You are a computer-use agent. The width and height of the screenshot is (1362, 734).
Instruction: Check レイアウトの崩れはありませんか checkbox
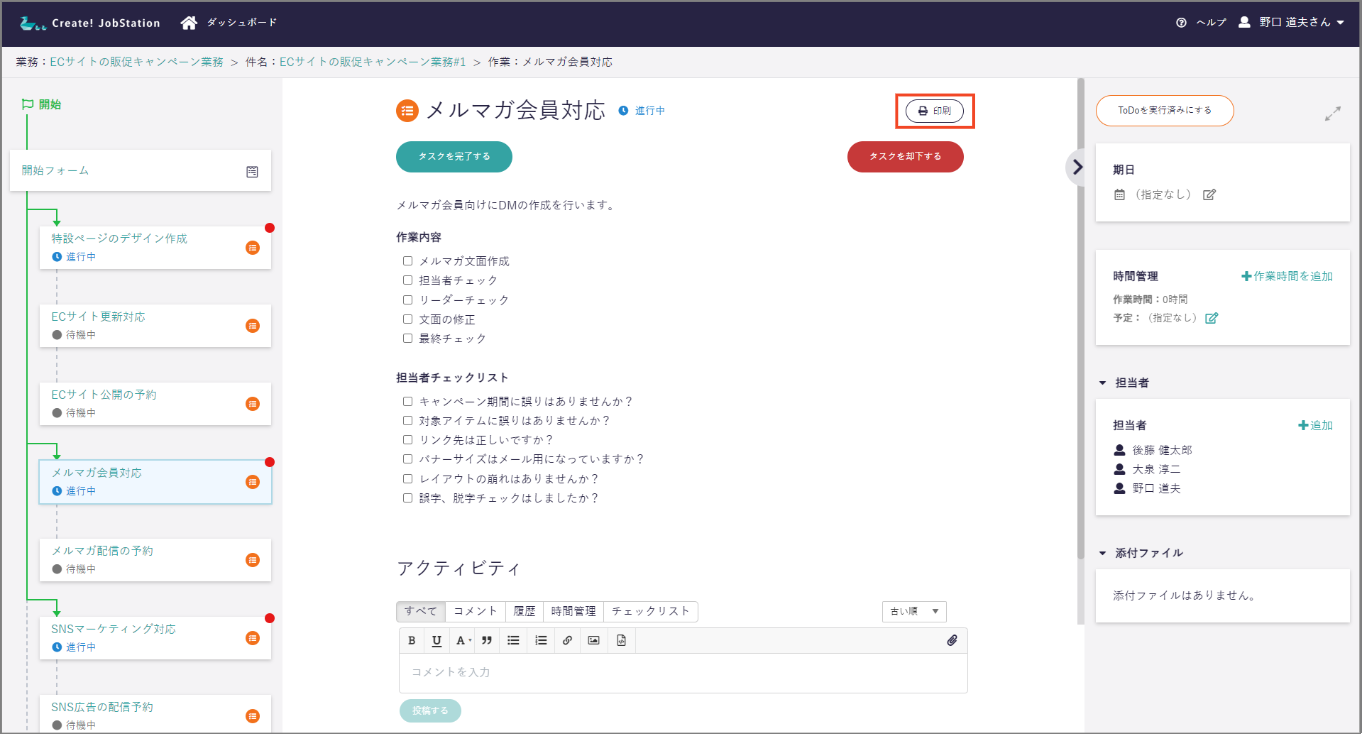coord(408,479)
